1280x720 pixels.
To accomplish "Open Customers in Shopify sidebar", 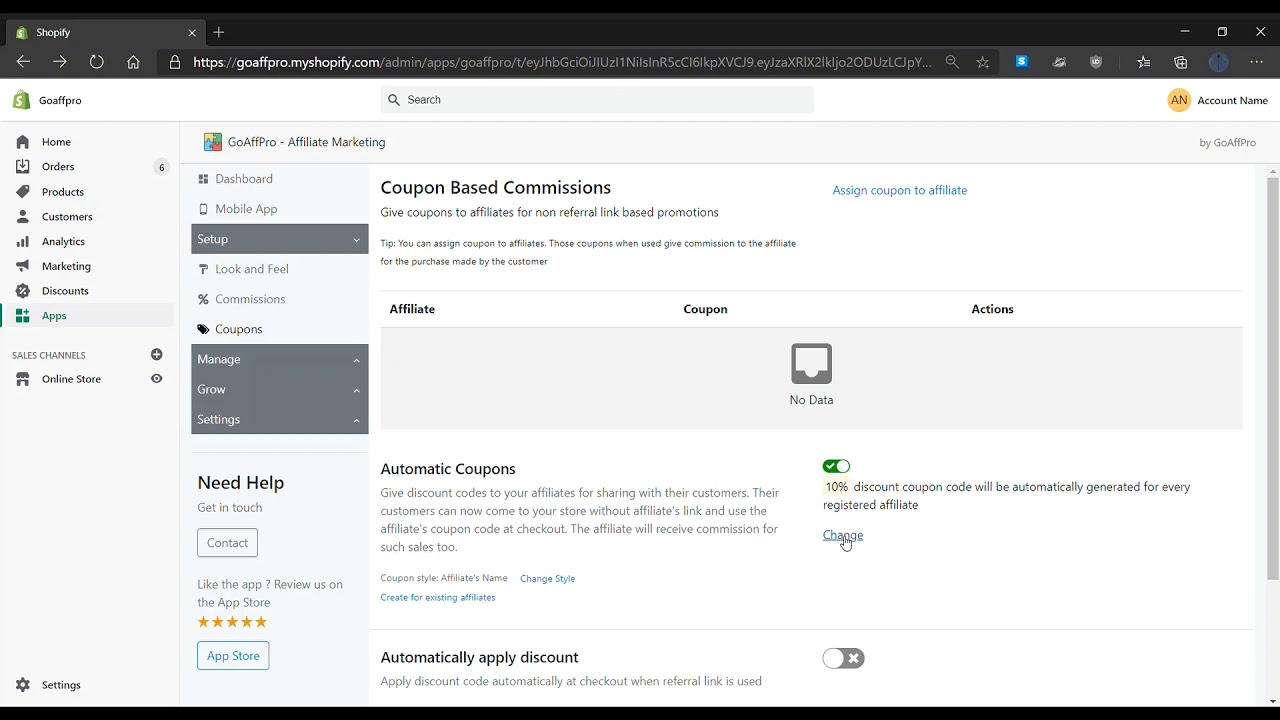I will coord(67,217).
